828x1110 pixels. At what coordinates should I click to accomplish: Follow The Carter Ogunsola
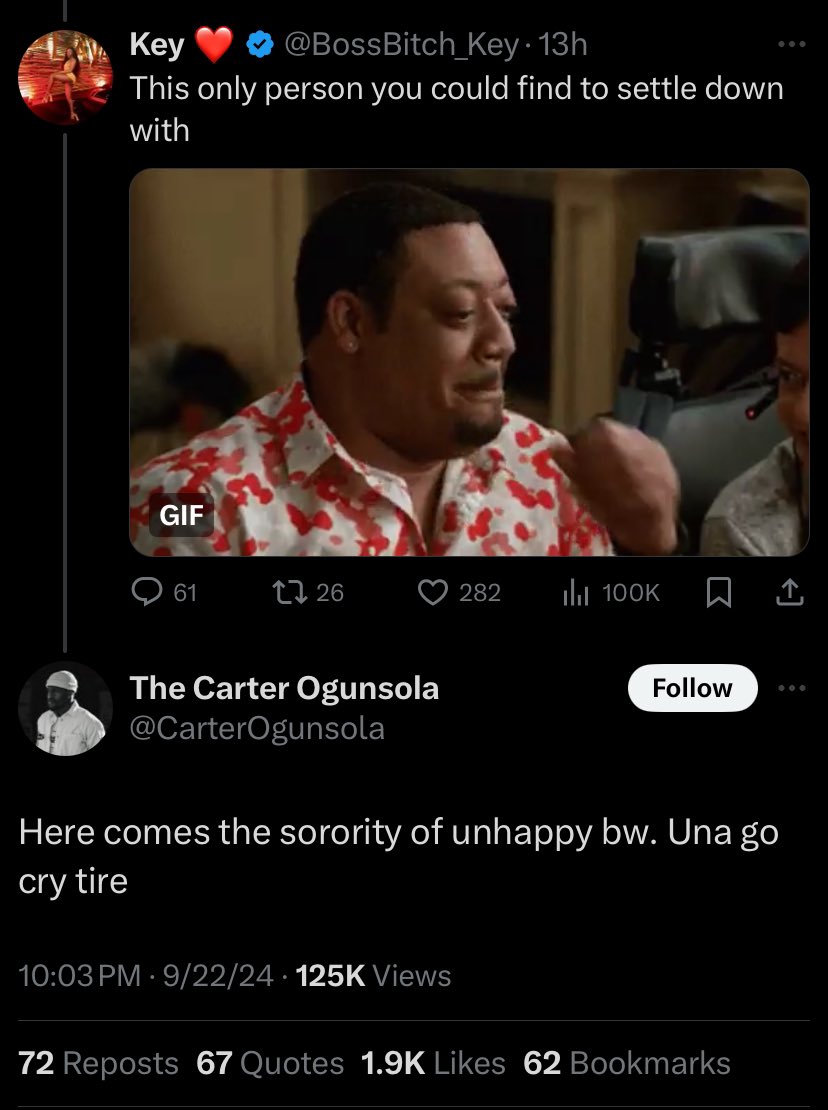pos(692,688)
